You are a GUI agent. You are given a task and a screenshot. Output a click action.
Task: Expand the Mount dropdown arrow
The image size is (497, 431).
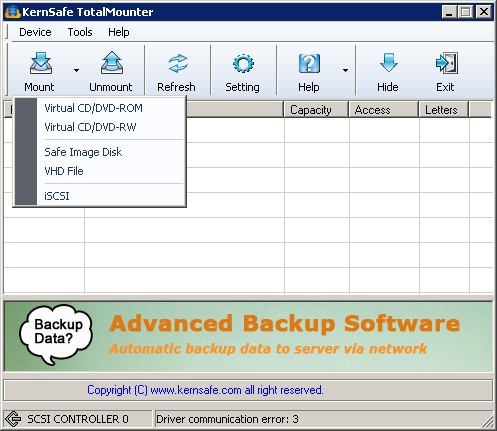click(x=76, y=70)
